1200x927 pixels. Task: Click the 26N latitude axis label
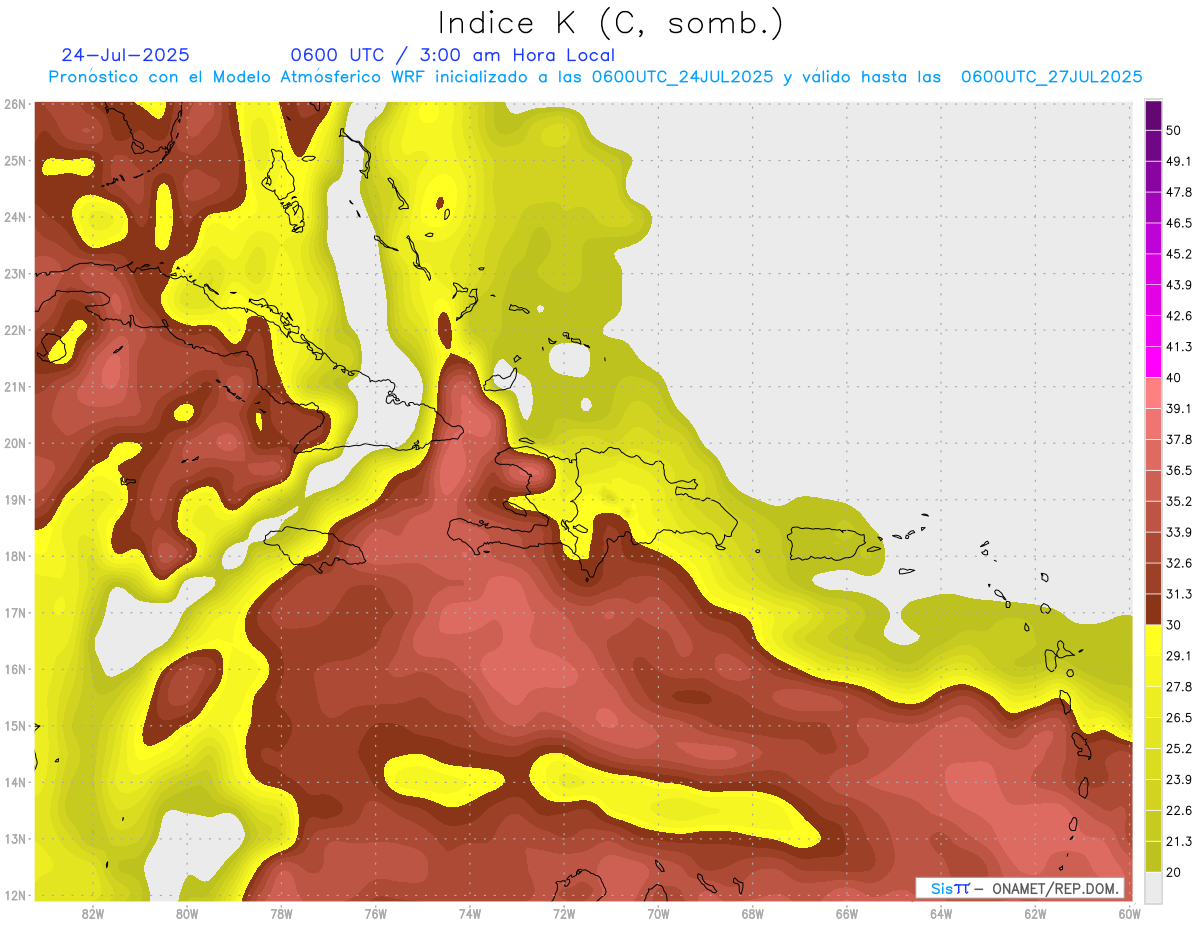coord(15,104)
